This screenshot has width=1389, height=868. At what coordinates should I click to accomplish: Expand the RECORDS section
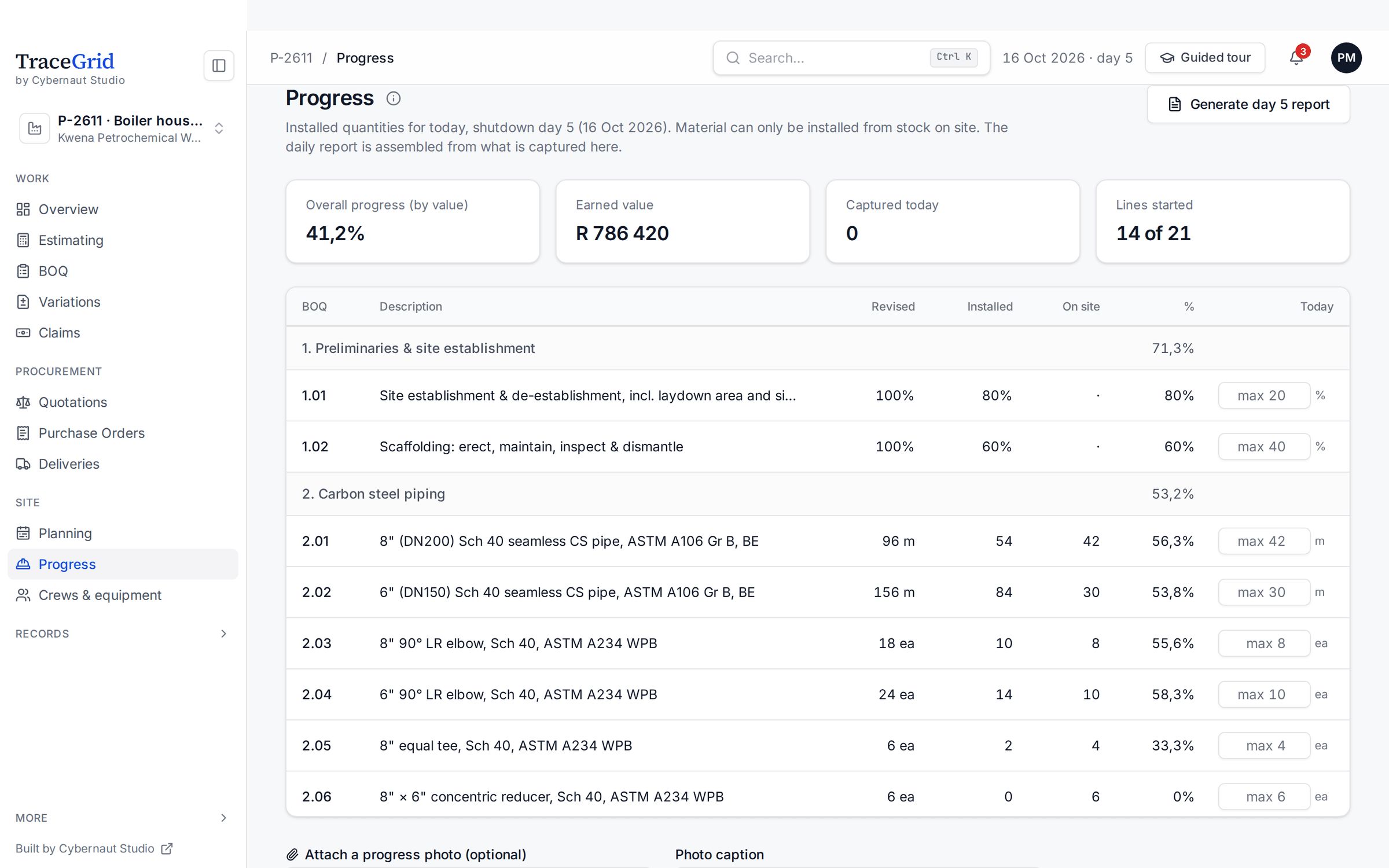(x=122, y=634)
